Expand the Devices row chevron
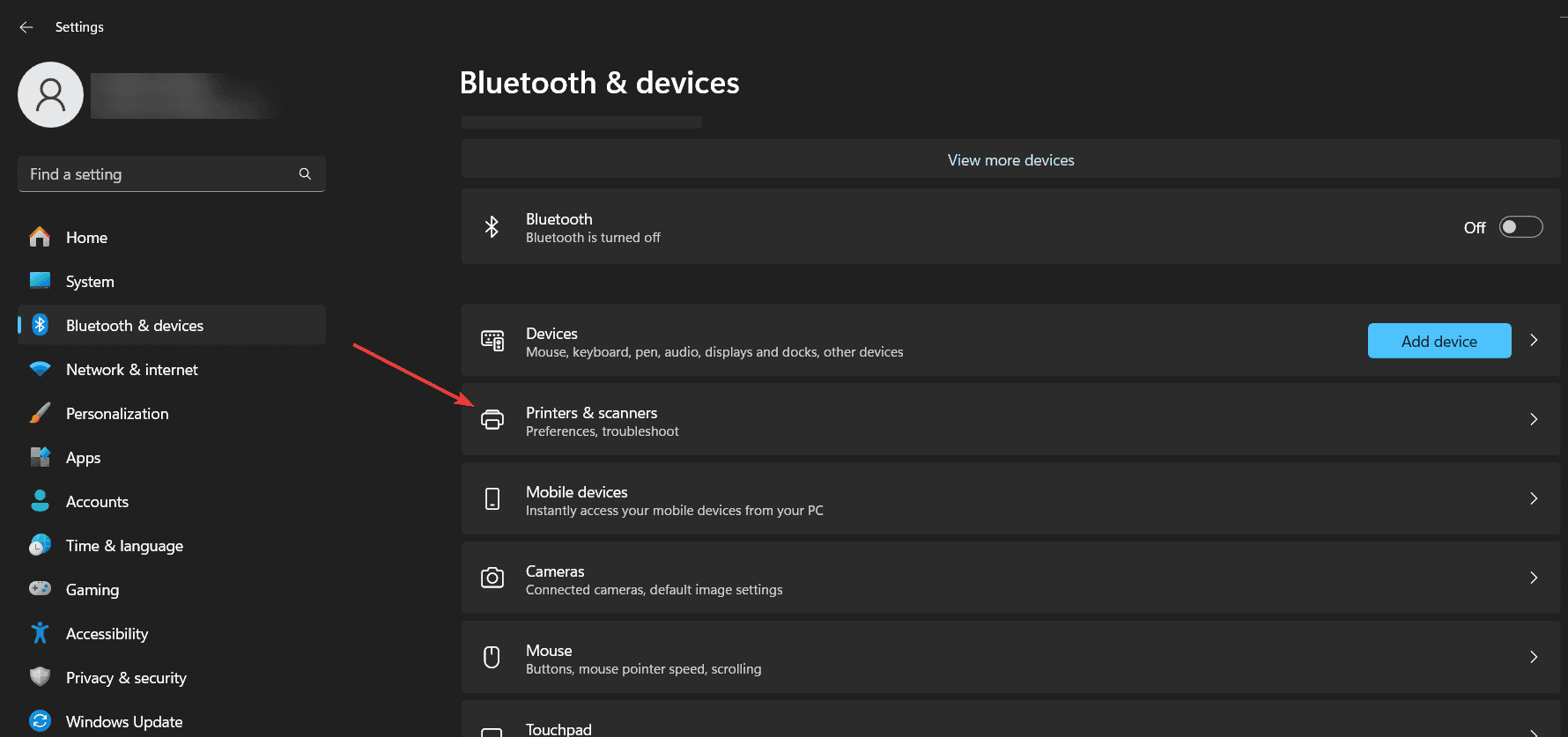Viewport: 1568px width, 737px height. tap(1534, 340)
